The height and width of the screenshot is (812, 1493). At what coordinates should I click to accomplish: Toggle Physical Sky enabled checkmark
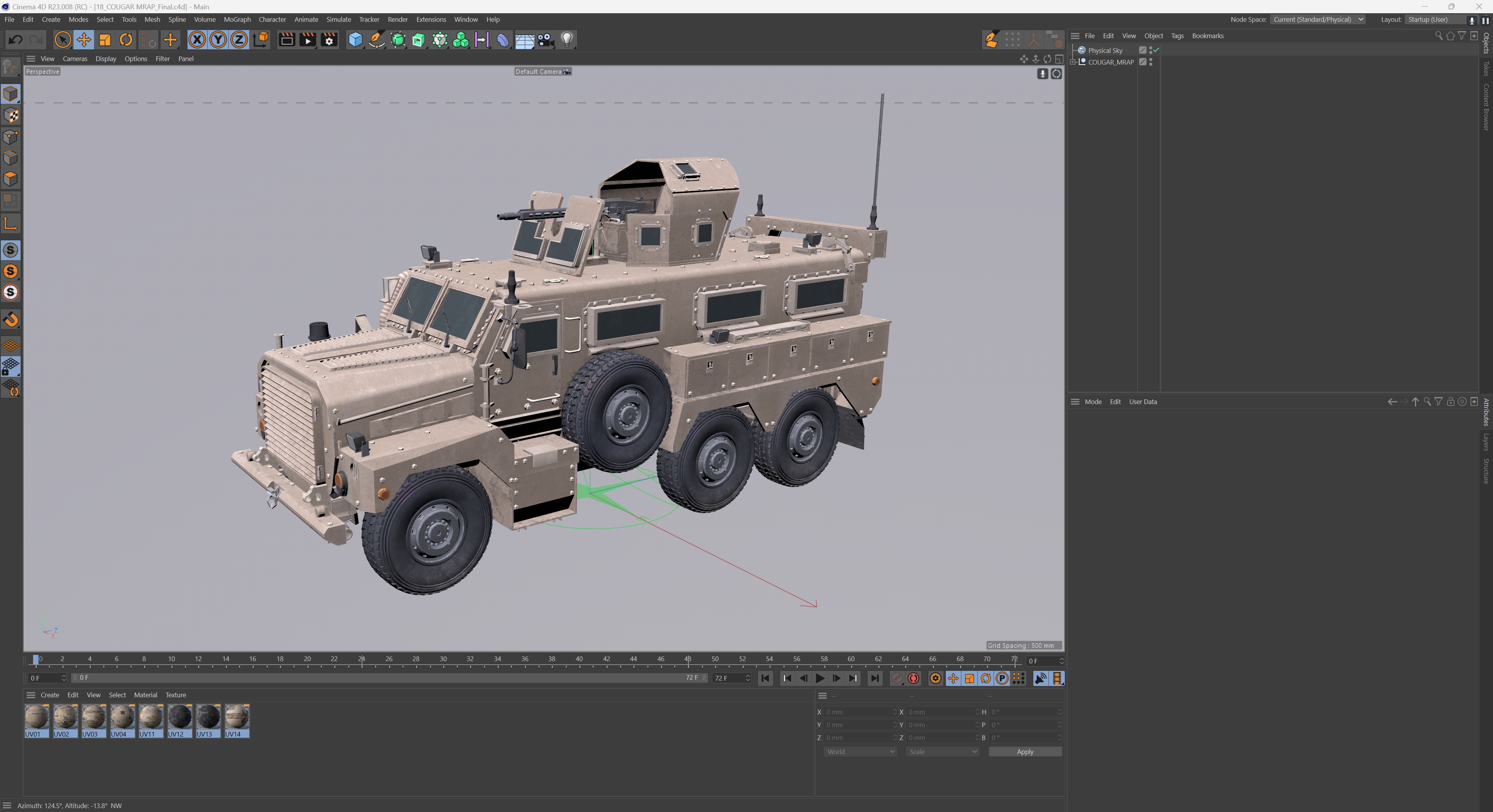(1156, 50)
